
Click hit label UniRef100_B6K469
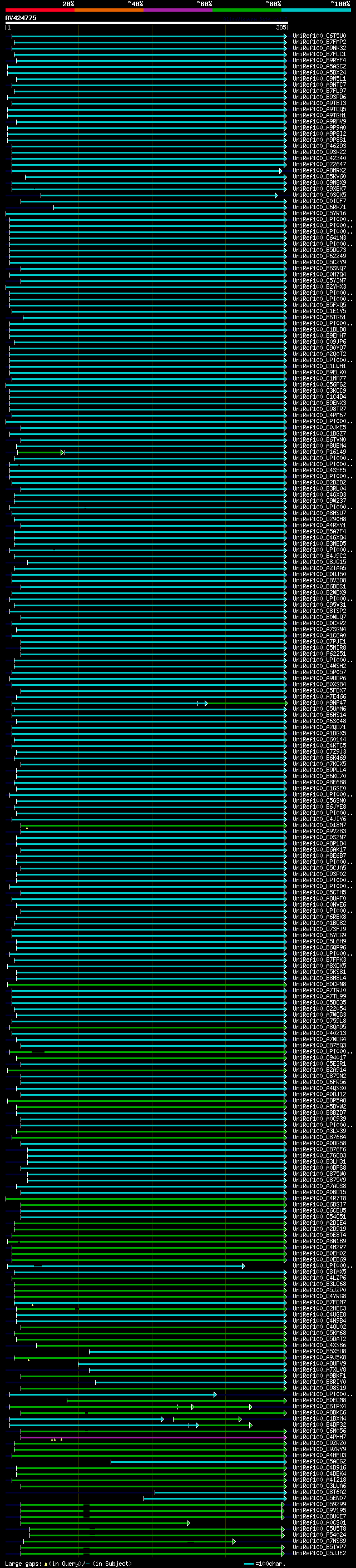(319, 758)
